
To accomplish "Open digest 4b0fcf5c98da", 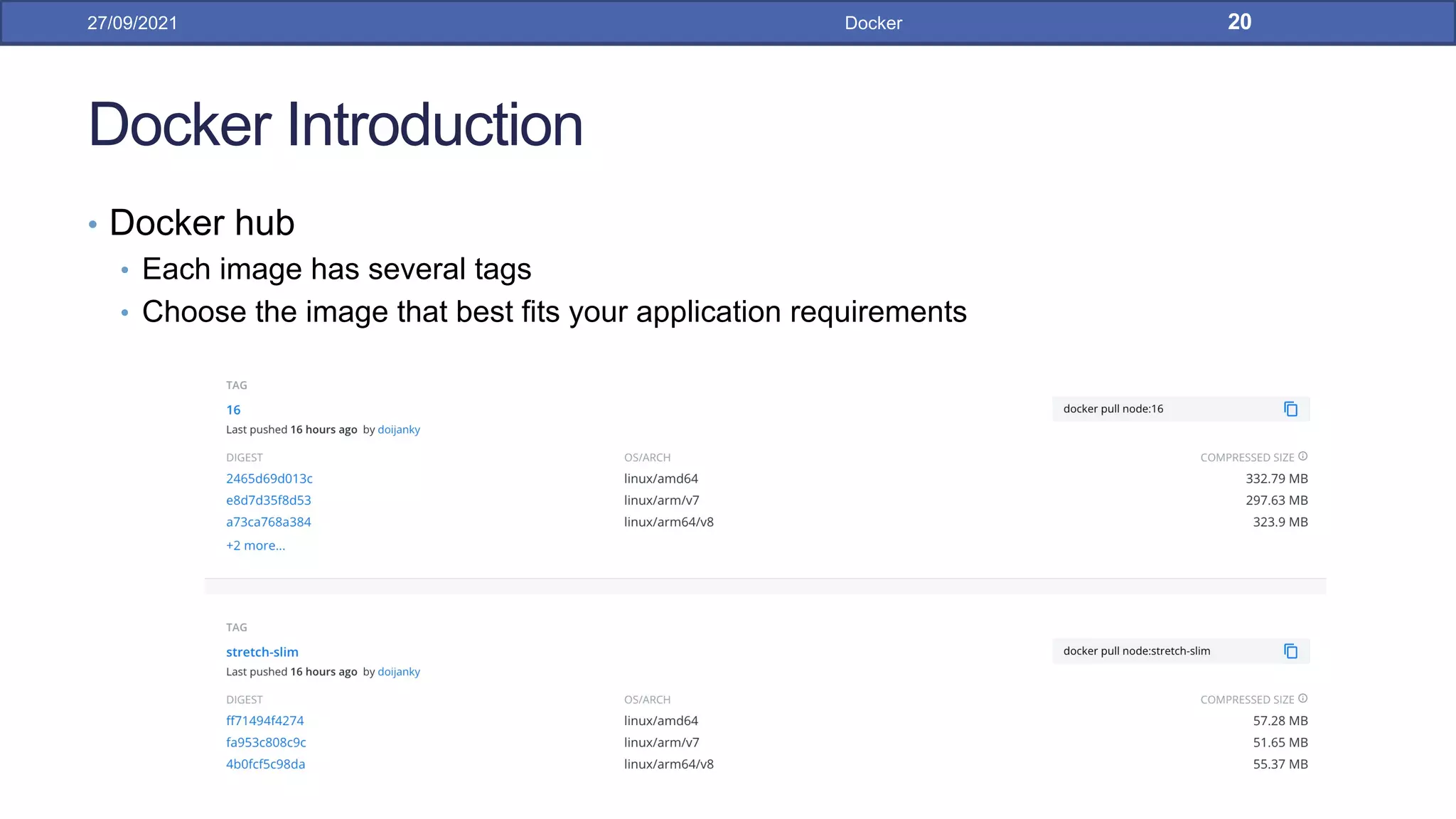I will [x=265, y=764].
